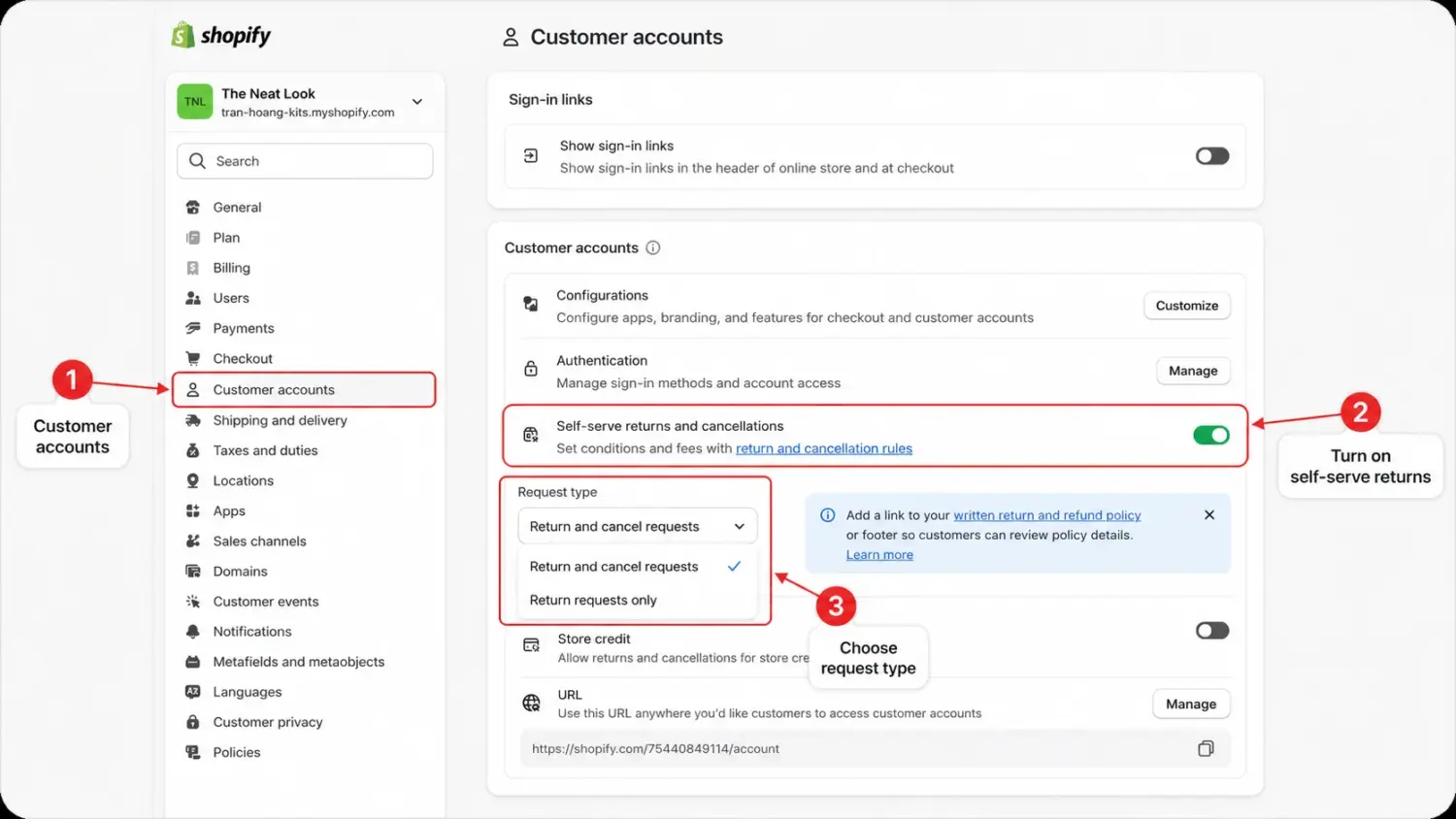
Task: Open Customer accounts in sidebar
Action: pos(304,389)
